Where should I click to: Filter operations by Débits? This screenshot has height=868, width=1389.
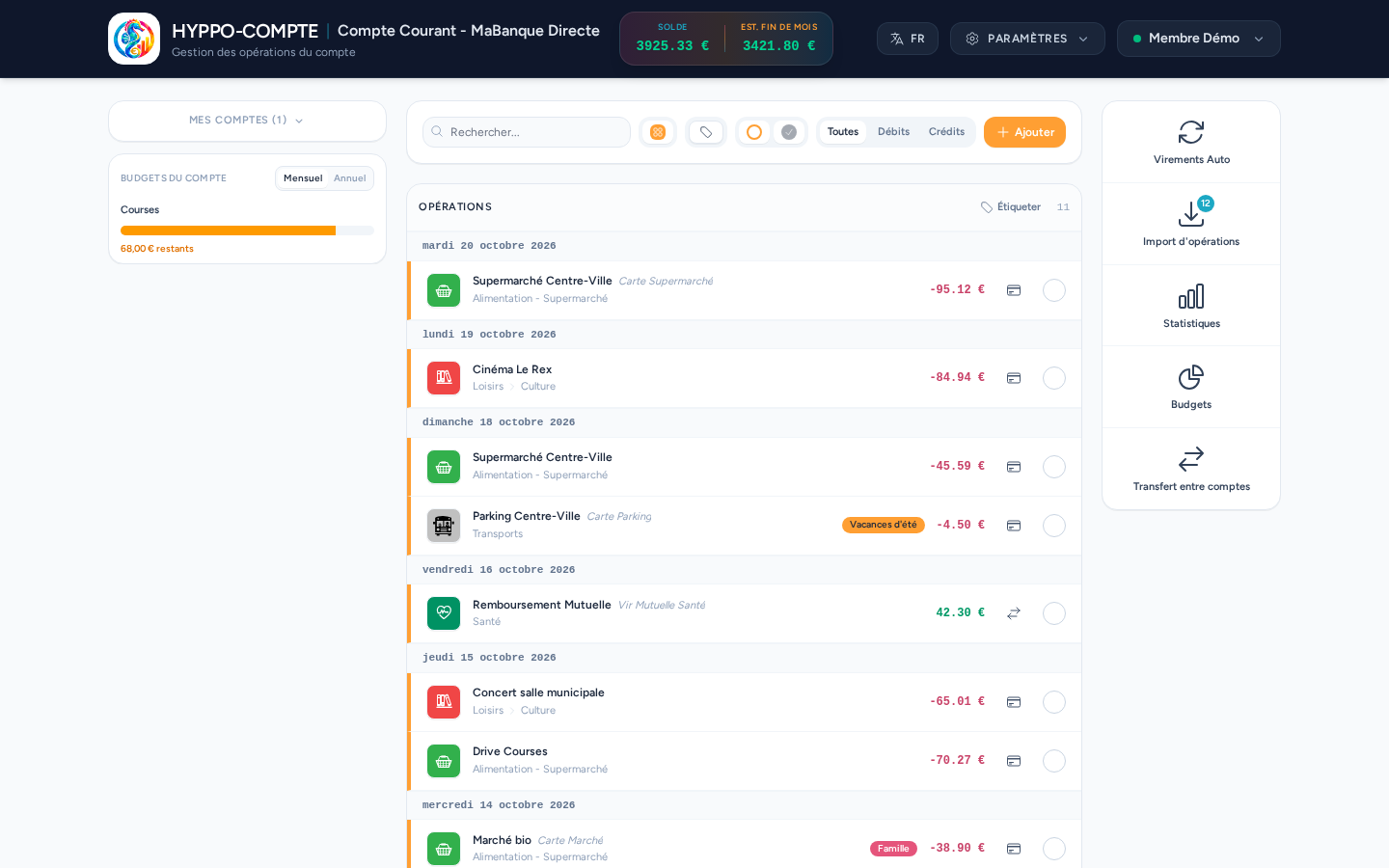point(893,132)
